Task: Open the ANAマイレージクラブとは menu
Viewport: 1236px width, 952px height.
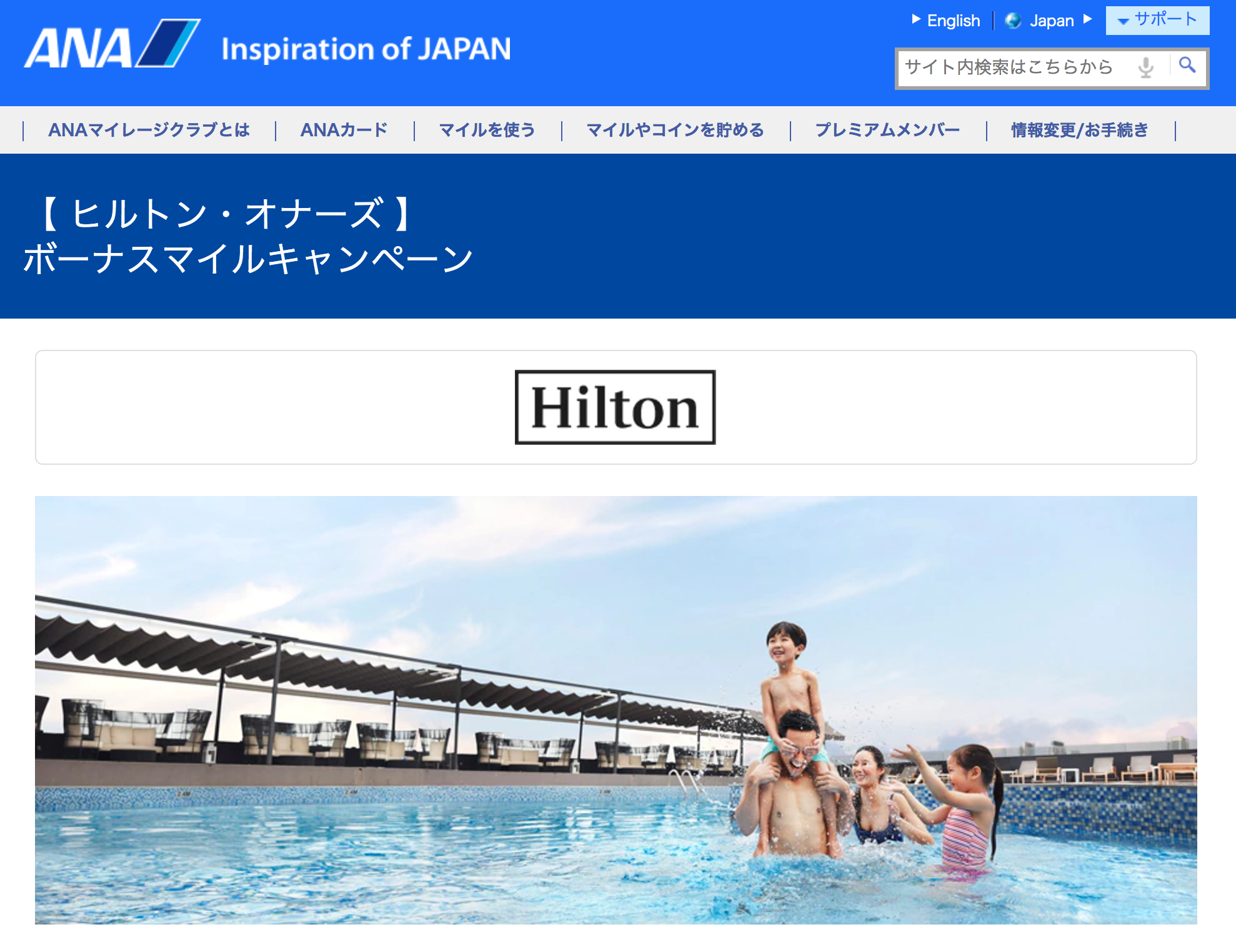Action: pyautogui.click(x=149, y=130)
